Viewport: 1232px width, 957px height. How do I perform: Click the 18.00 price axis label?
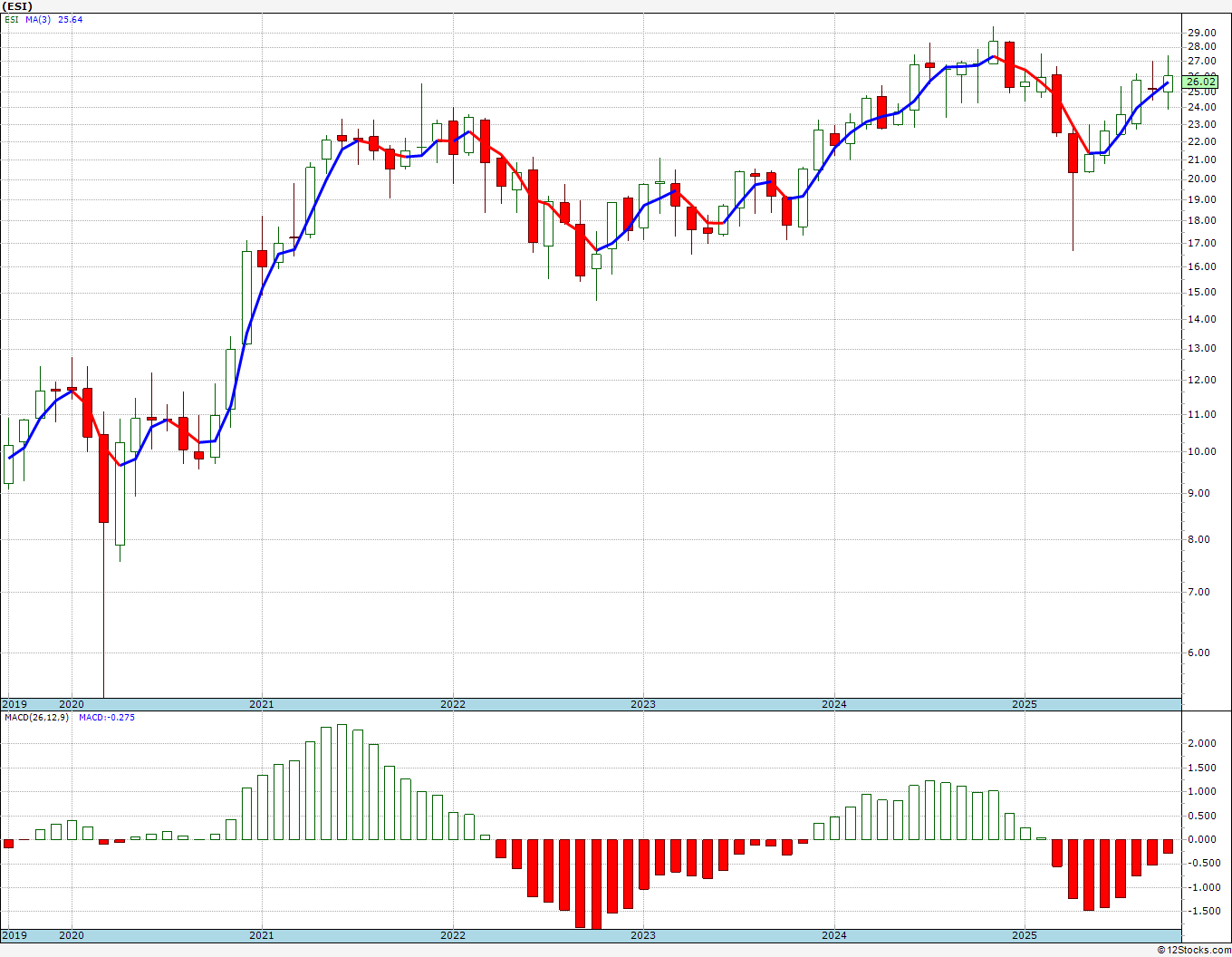1201,221
